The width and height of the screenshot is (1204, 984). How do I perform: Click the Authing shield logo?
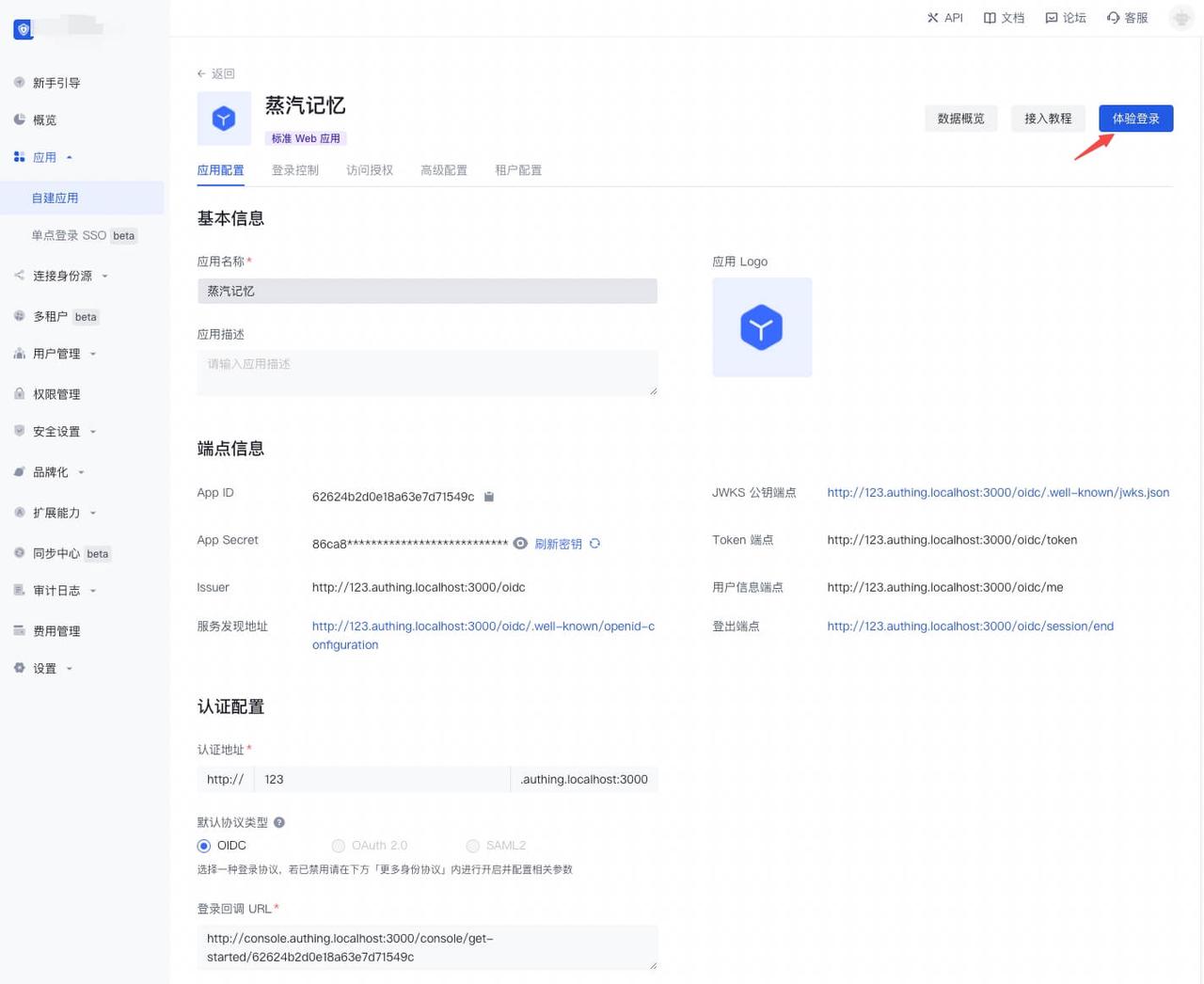[x=24, y=30]
